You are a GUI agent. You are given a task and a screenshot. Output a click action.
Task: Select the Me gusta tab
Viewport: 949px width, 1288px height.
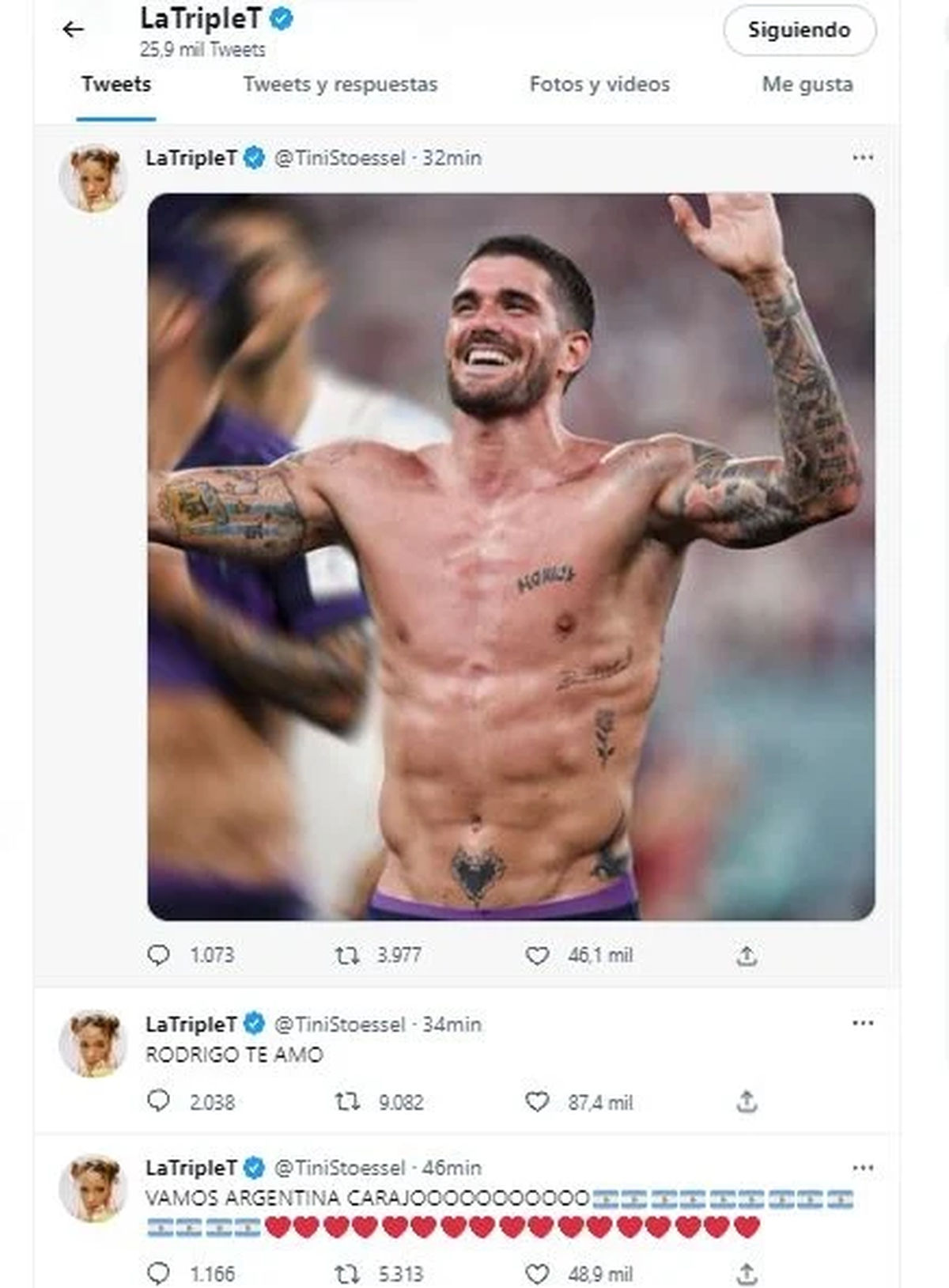[x=807, y=85]
